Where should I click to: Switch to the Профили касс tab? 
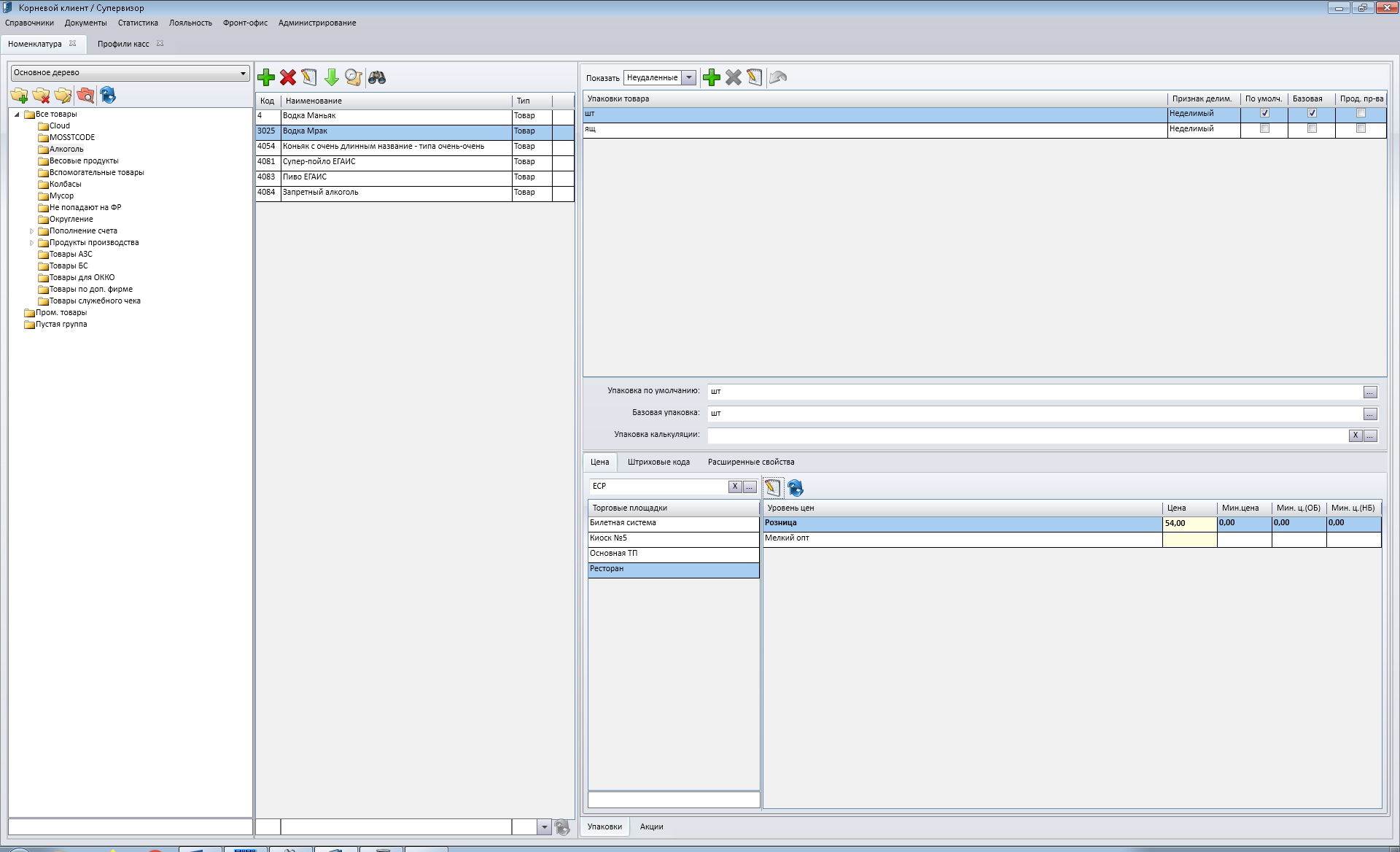pos(123,44)
